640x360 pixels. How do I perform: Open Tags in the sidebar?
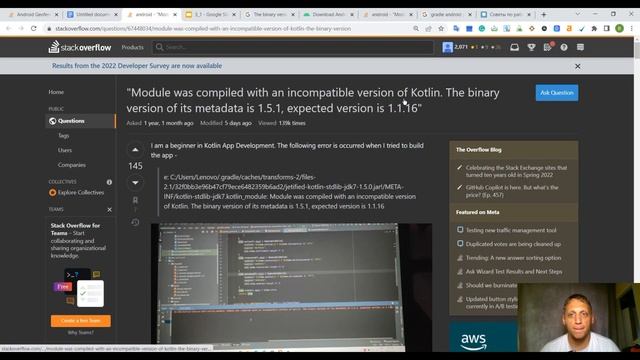pyautogui.click(x=63, y=136)
